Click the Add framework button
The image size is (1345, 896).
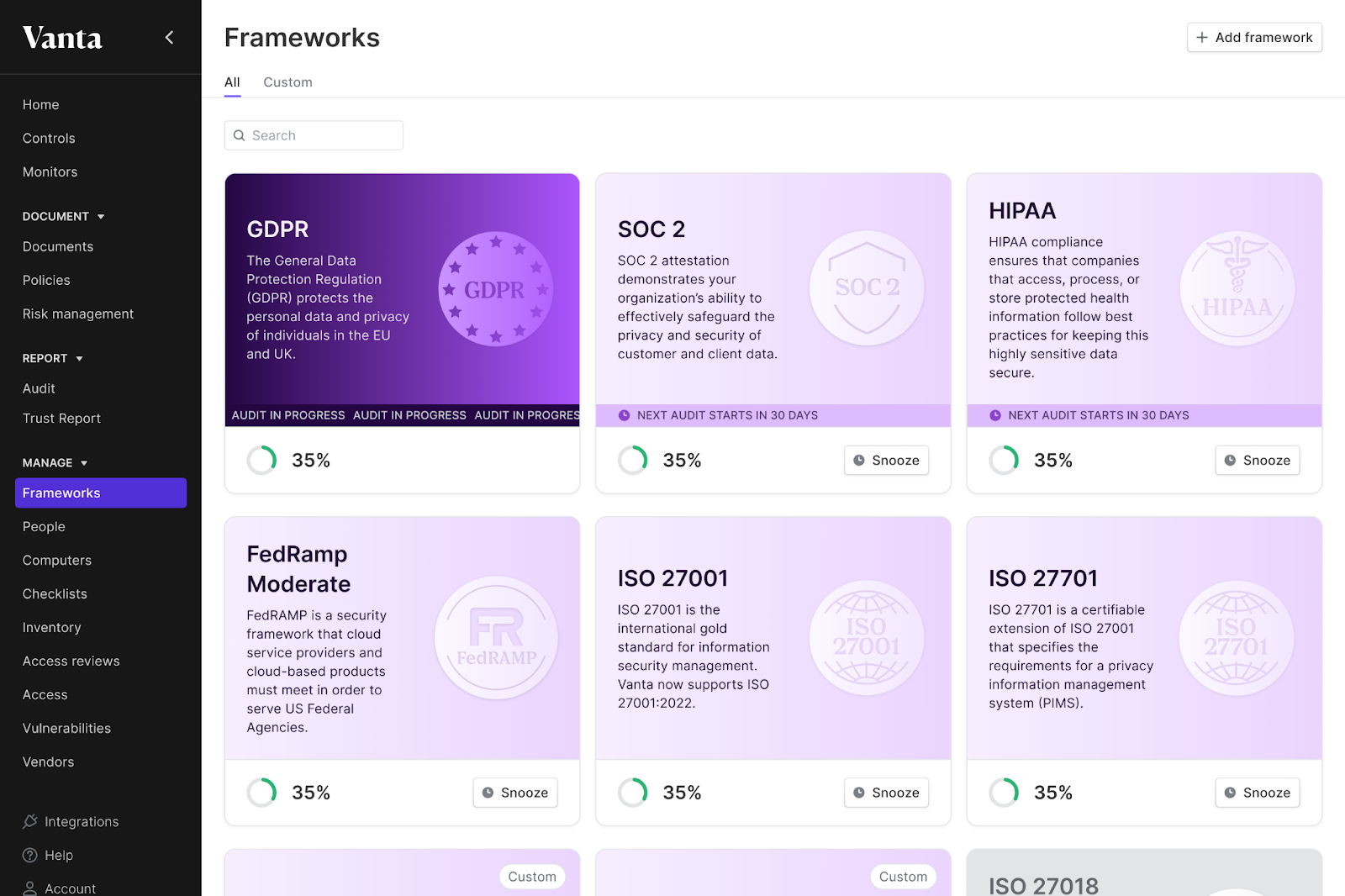(x=1254, y=37)
